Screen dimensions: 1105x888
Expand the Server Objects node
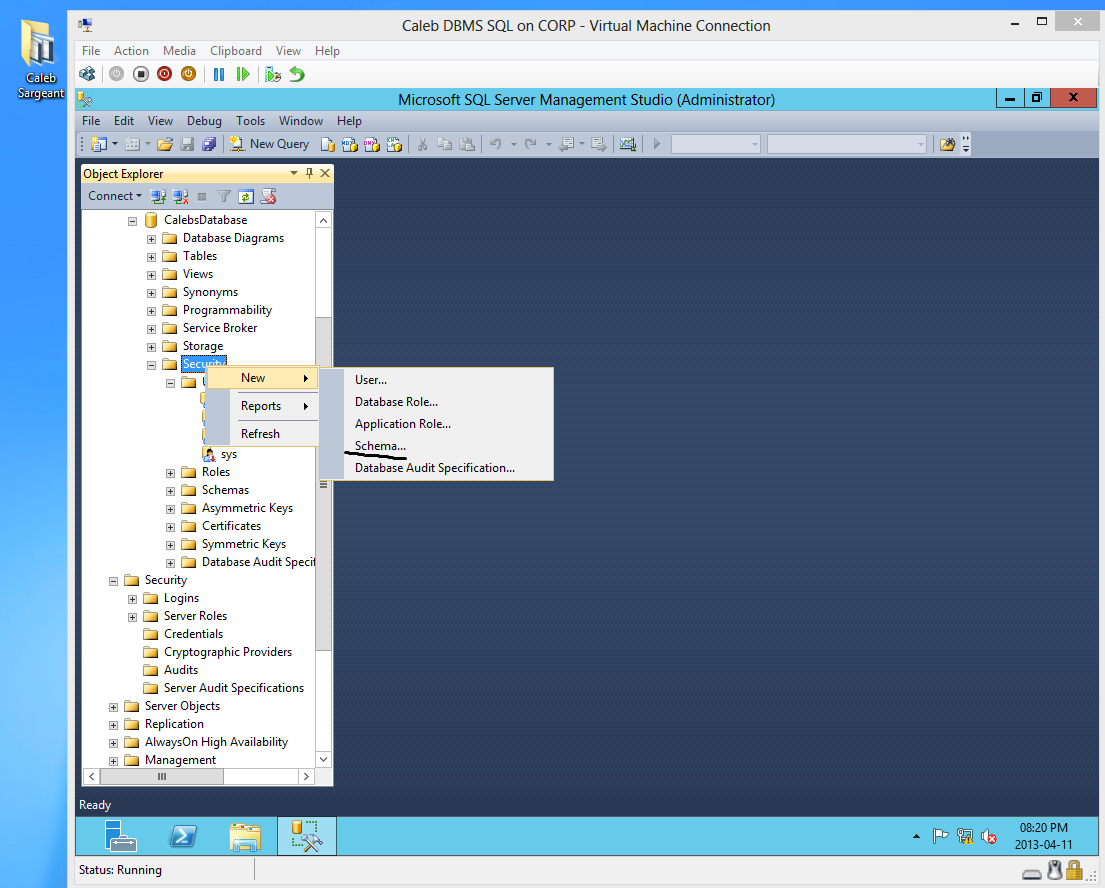coord(113,707)
